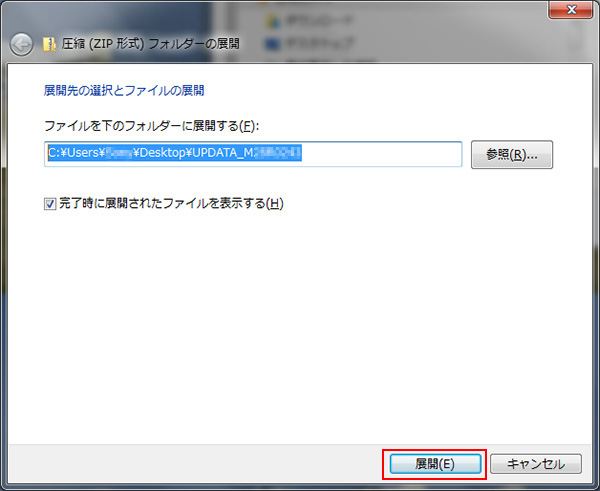Toggle the 完了時に展開されたファイルを表示する checkbox
The image size is (600, 491).
click(x=51, y=203)
